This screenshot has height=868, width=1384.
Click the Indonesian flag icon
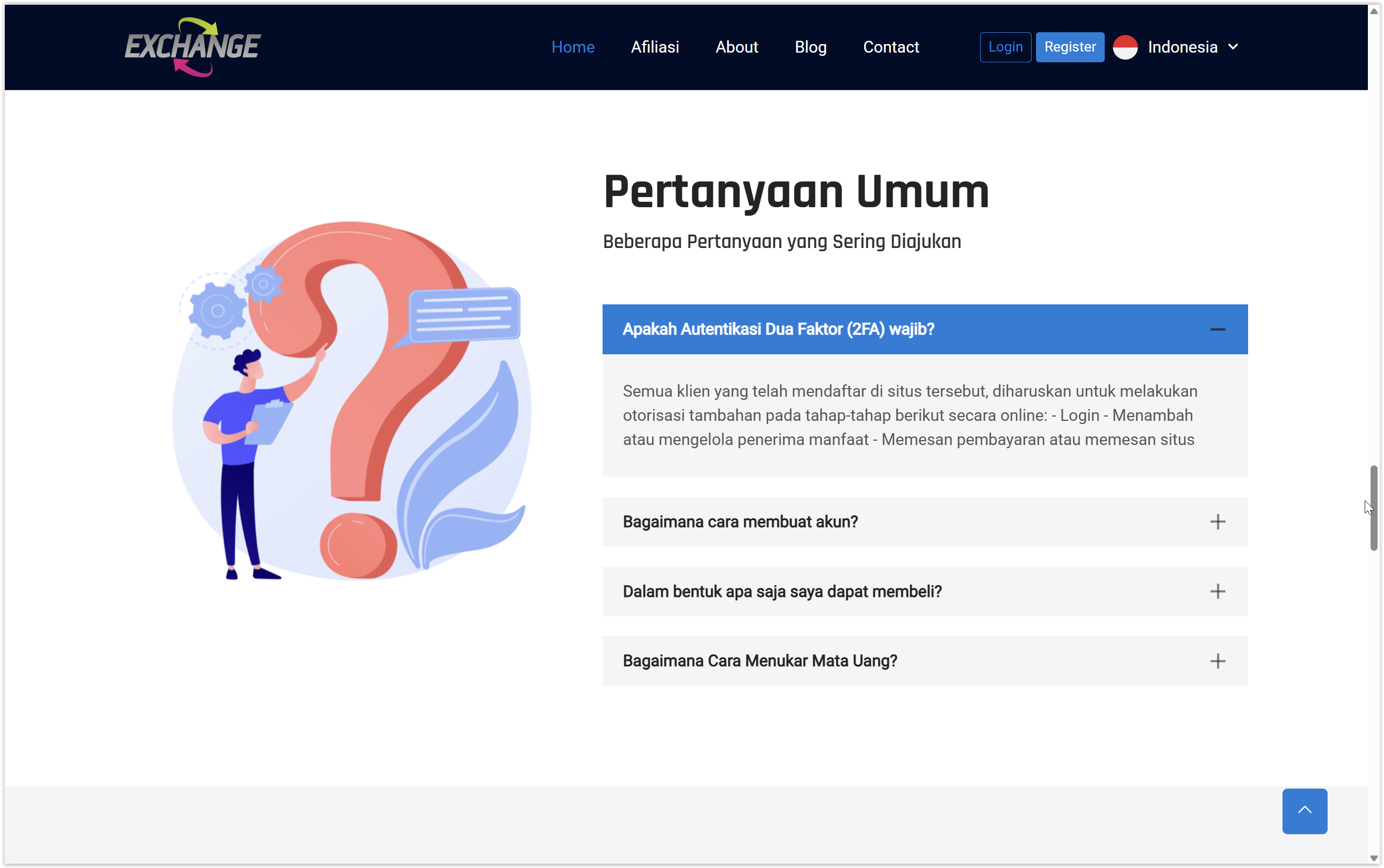[1125, 47]
